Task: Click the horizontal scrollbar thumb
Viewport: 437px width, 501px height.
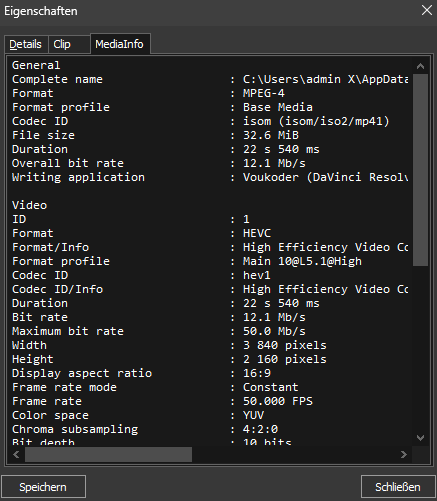Action: pyautogui.click(x=108, y=454)
